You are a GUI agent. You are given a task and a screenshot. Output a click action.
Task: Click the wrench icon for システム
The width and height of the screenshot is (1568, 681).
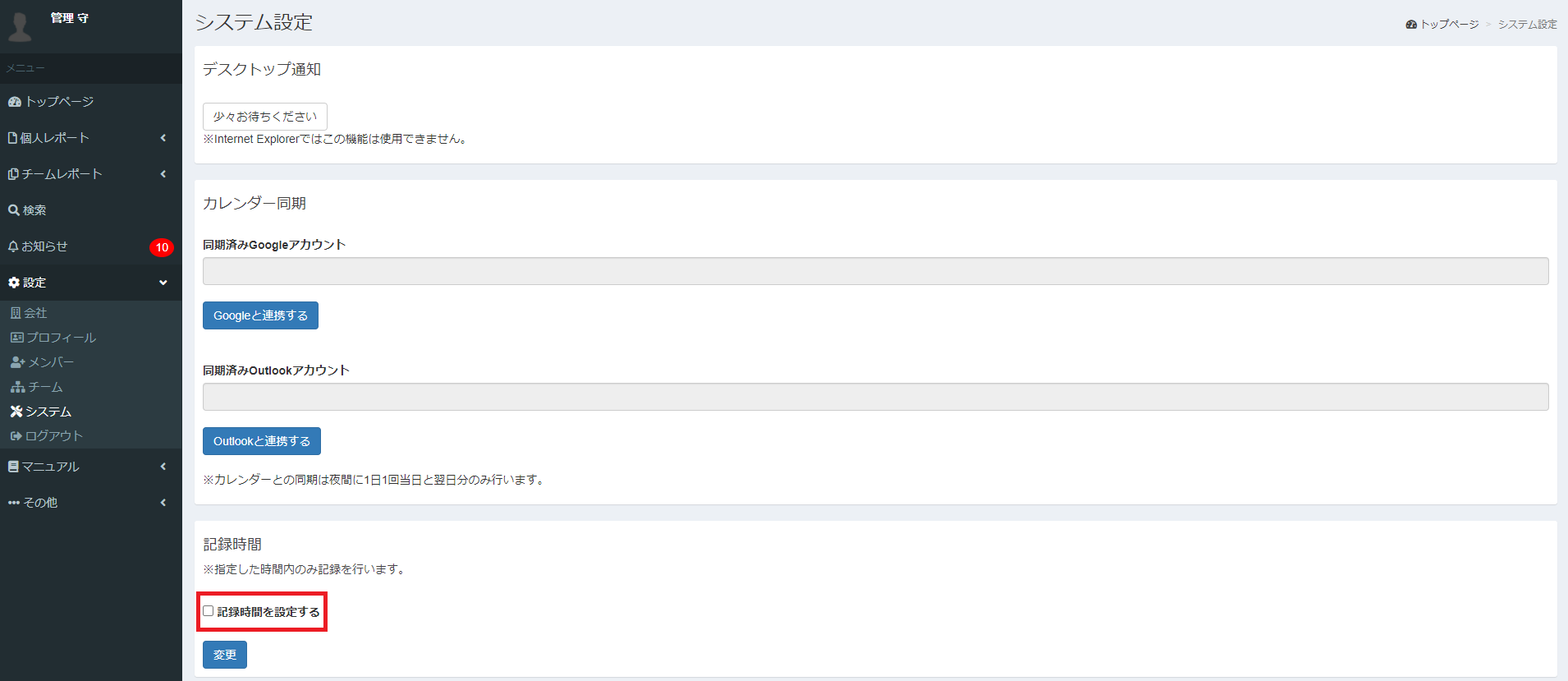[16, 412]
